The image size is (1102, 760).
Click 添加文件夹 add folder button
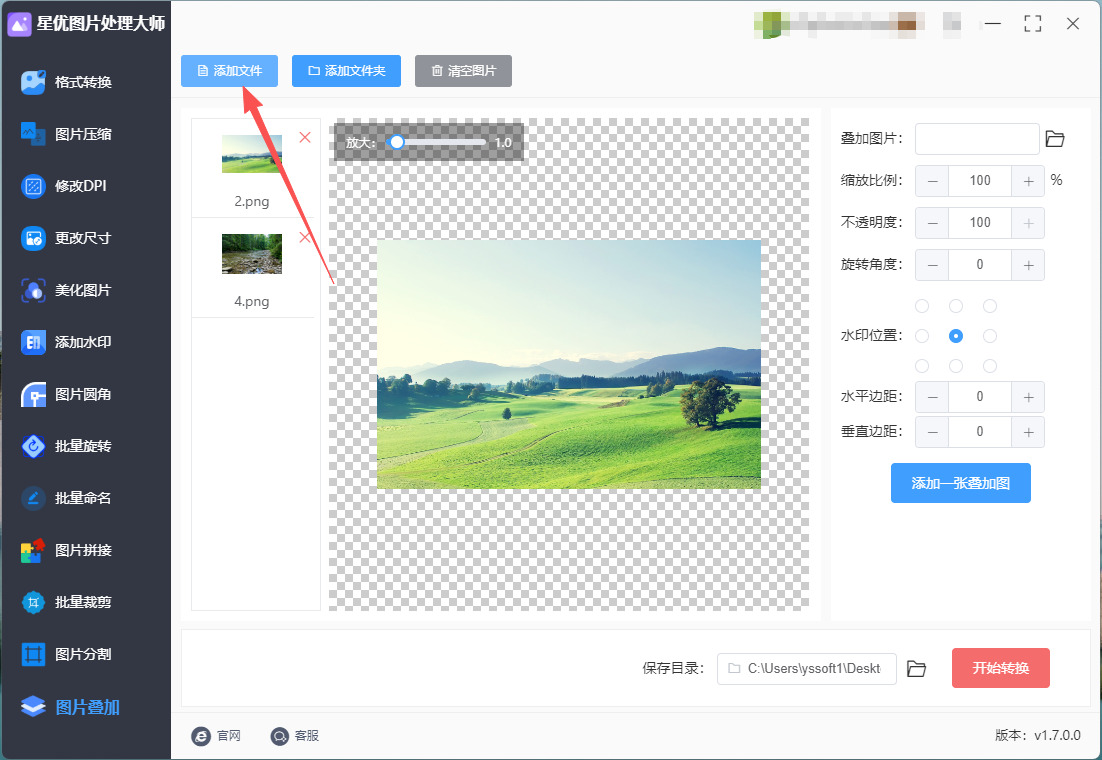[x=346, y=71]
